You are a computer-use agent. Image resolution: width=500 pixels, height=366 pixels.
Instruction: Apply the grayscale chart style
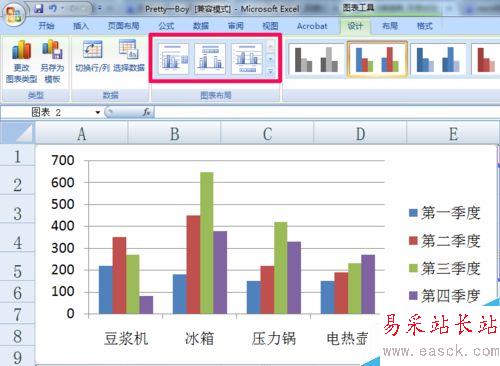(316, 60)
